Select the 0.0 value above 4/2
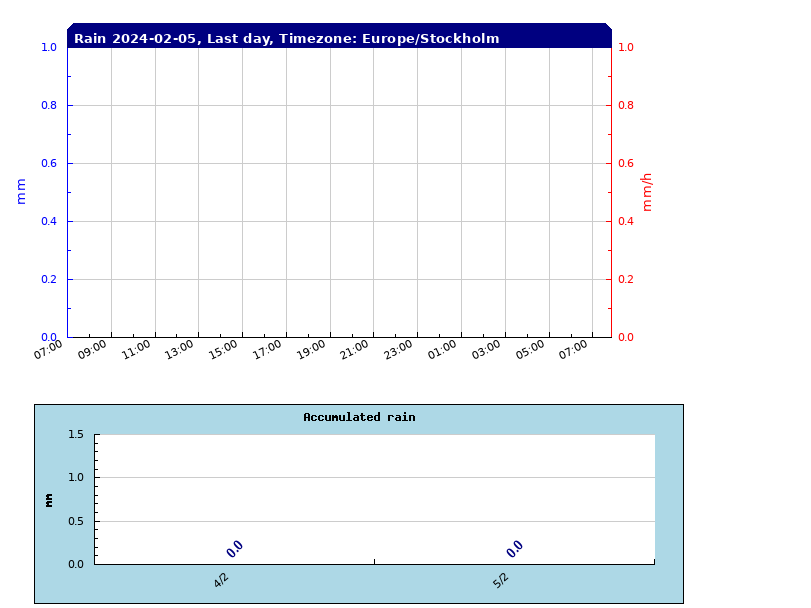 pos(235,549)
